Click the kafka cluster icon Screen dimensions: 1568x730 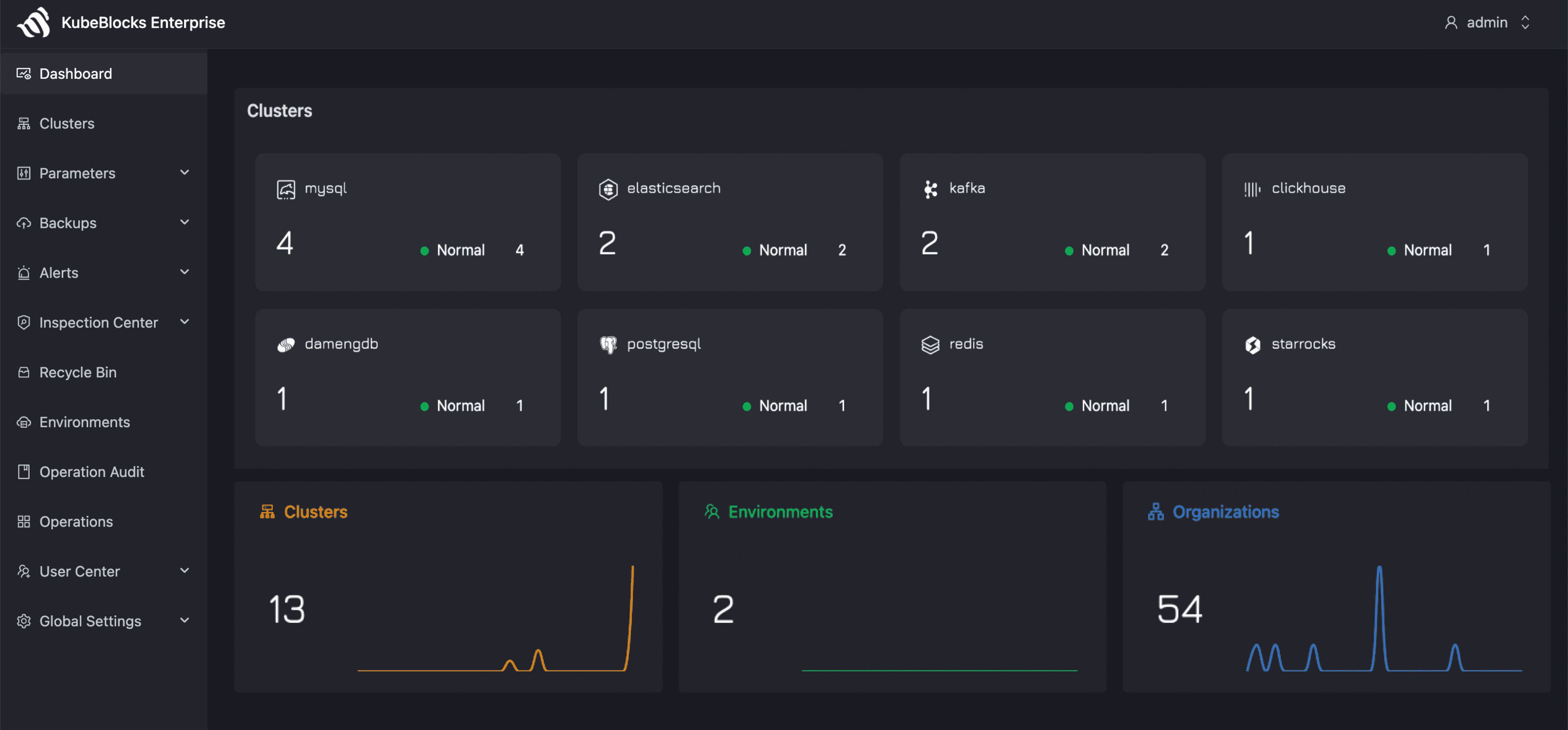(x=930, y=189)
